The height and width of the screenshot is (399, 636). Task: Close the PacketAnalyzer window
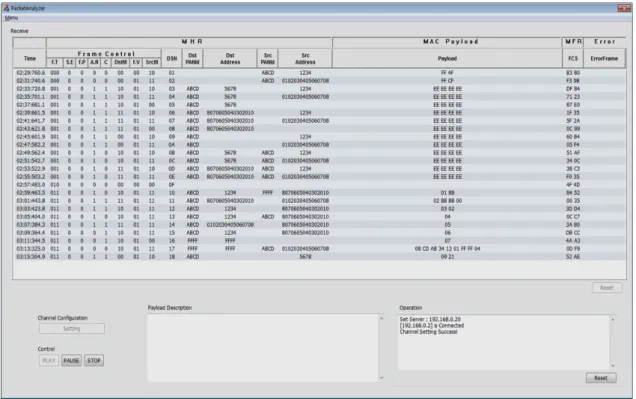tap(624, 8)
